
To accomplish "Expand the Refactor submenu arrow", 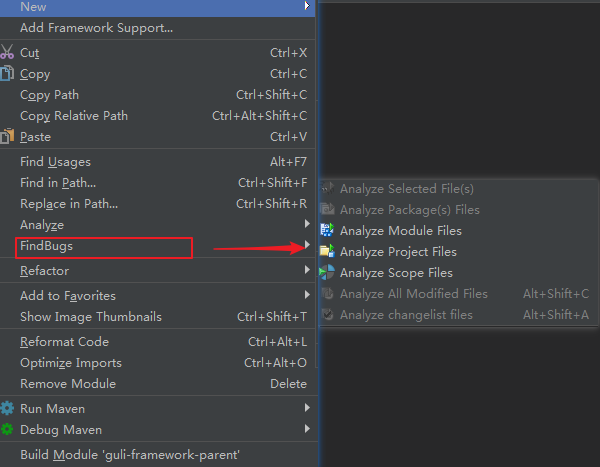I will click(307, 270).
